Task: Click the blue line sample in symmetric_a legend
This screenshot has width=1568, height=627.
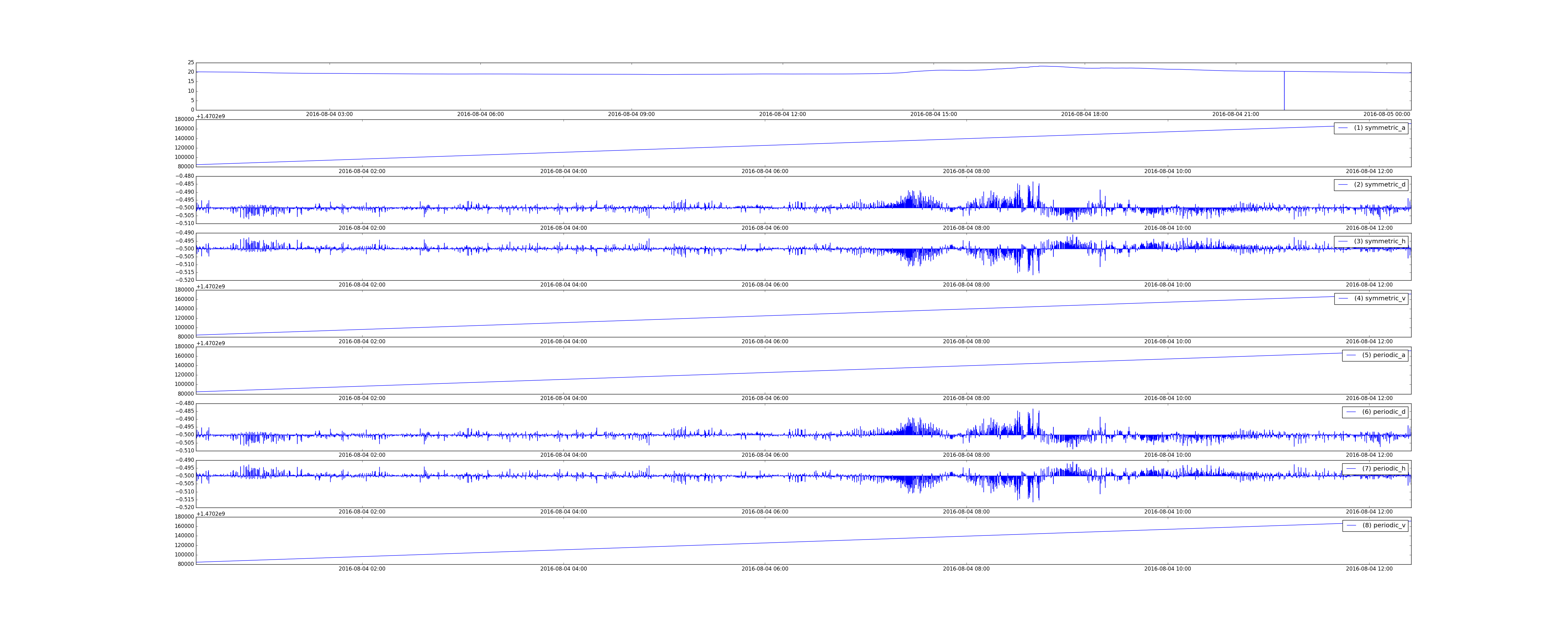Action: point(1343,128)
